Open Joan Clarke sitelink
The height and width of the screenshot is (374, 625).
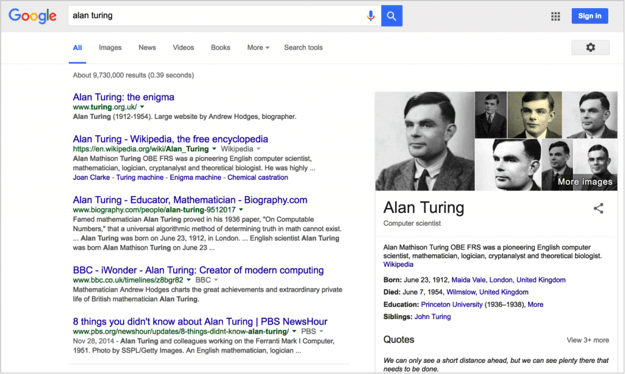91,177
